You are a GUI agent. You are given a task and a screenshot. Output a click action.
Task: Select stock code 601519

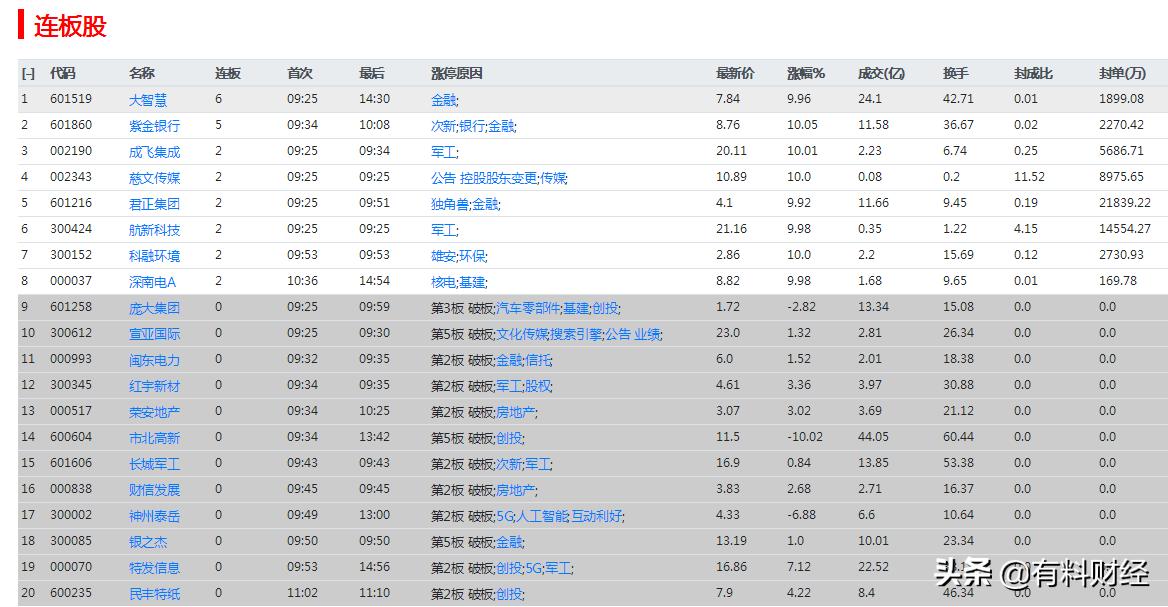coord(71,98)
